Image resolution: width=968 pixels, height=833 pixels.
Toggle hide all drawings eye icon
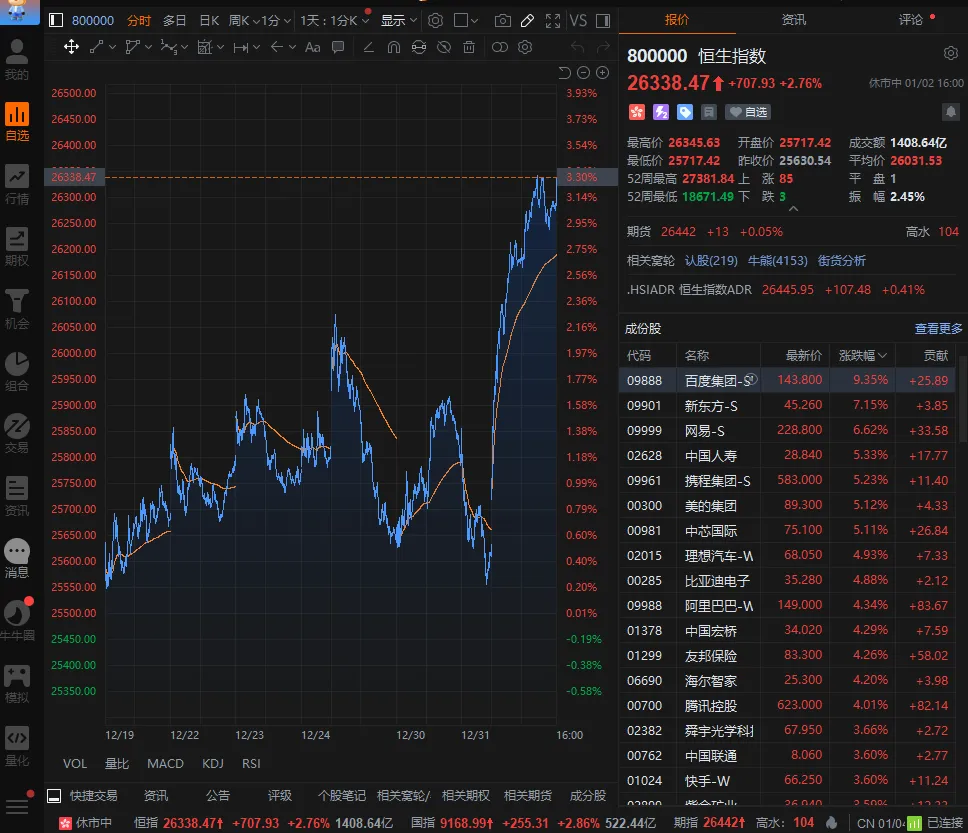point(443,47)
